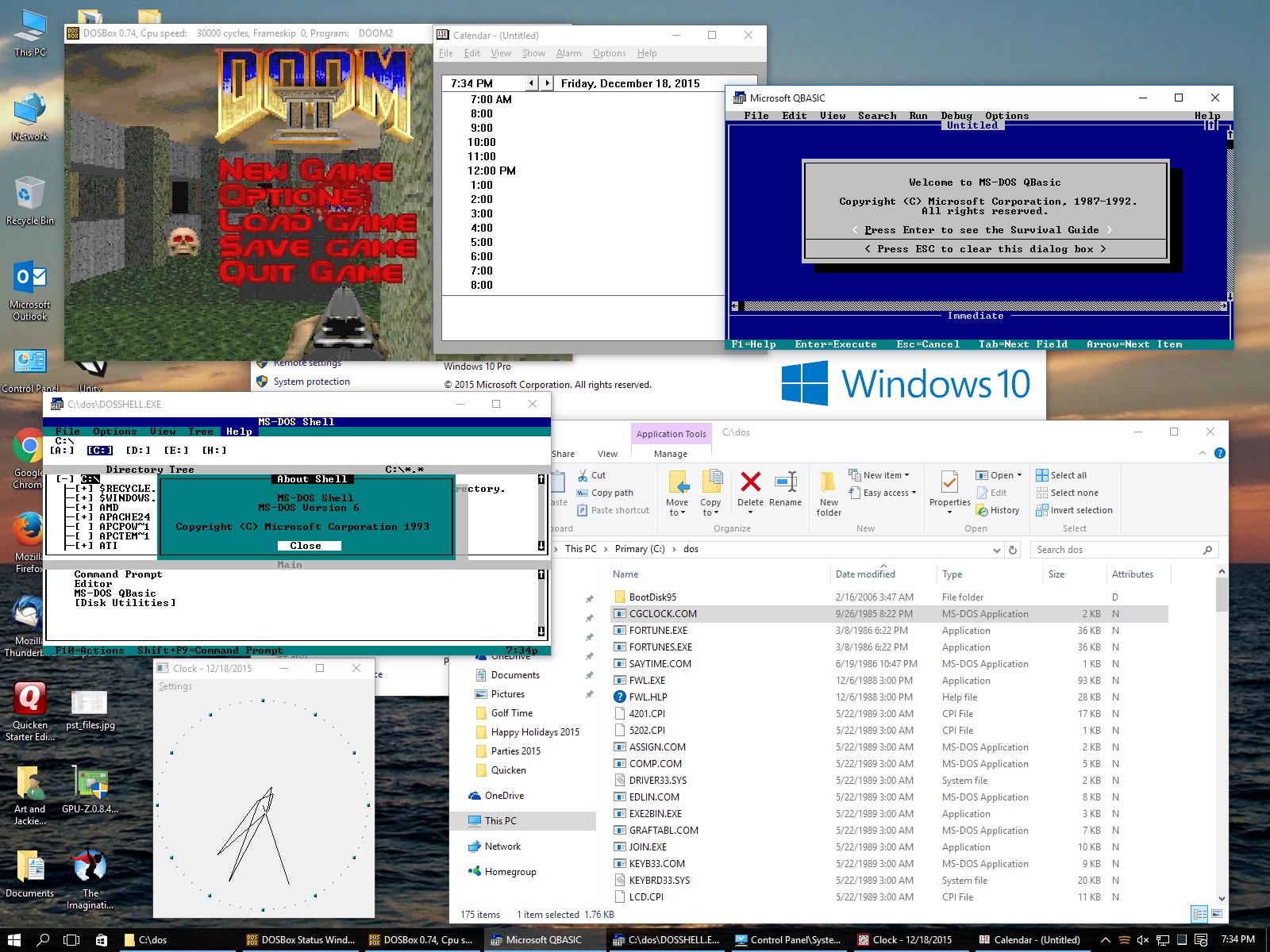Open Task View from the taskbar

pos(71,940)
